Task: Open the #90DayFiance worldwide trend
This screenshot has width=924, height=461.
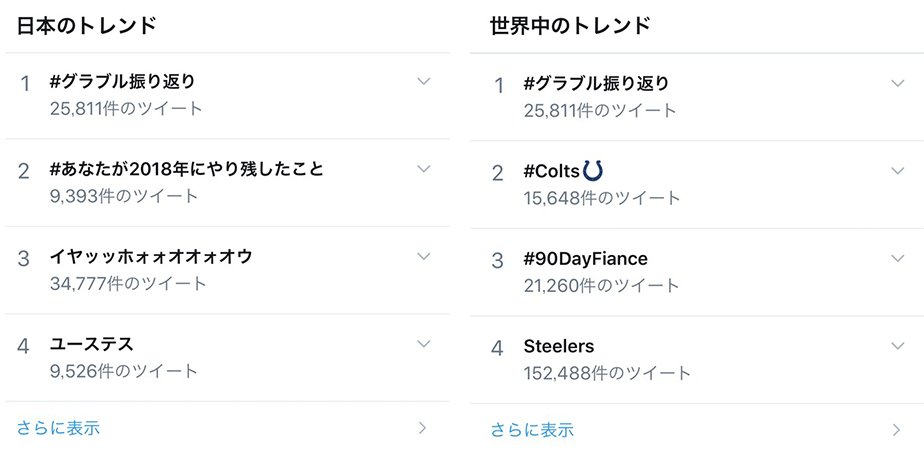Action: click(585, 259)
